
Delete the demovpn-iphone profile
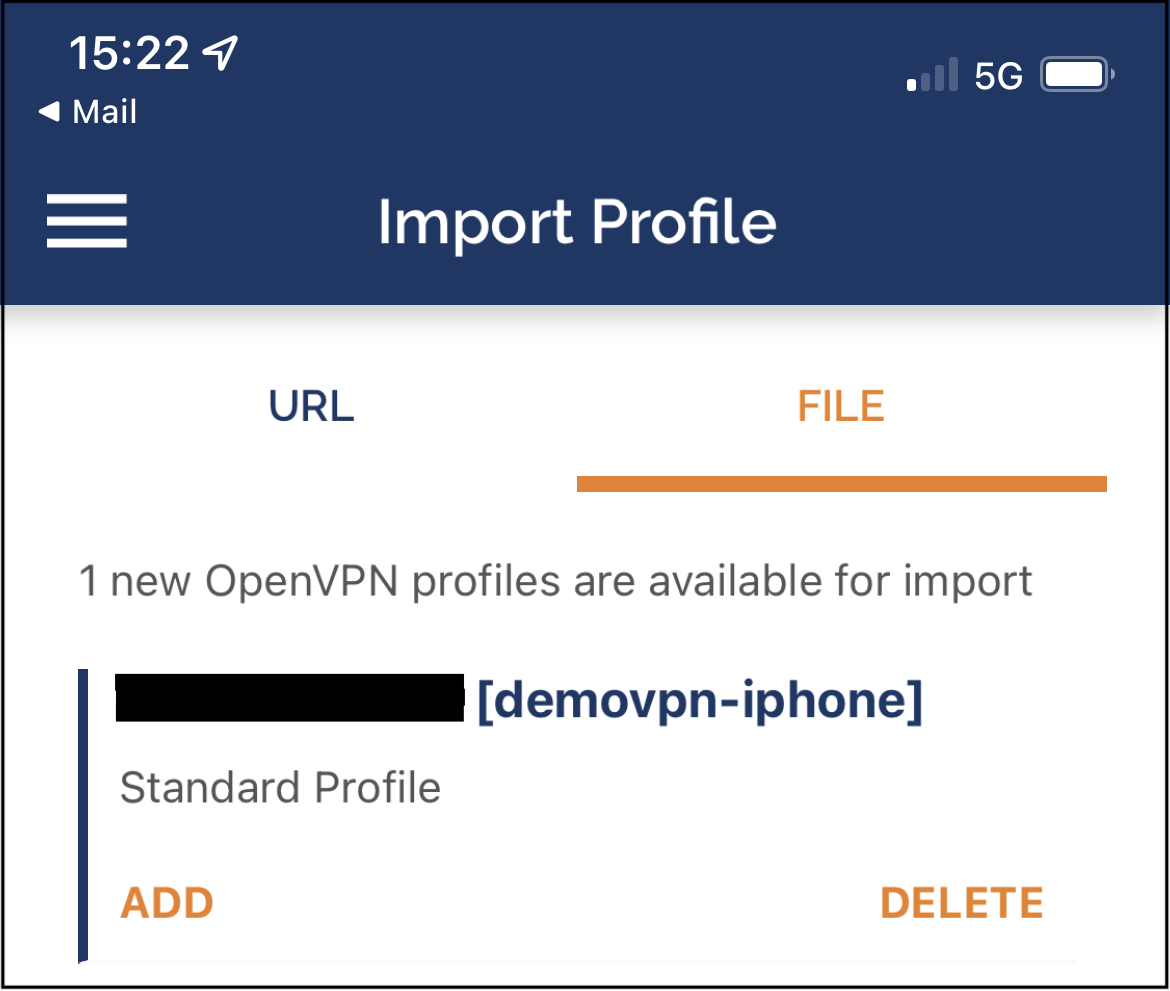pos(961,901)
